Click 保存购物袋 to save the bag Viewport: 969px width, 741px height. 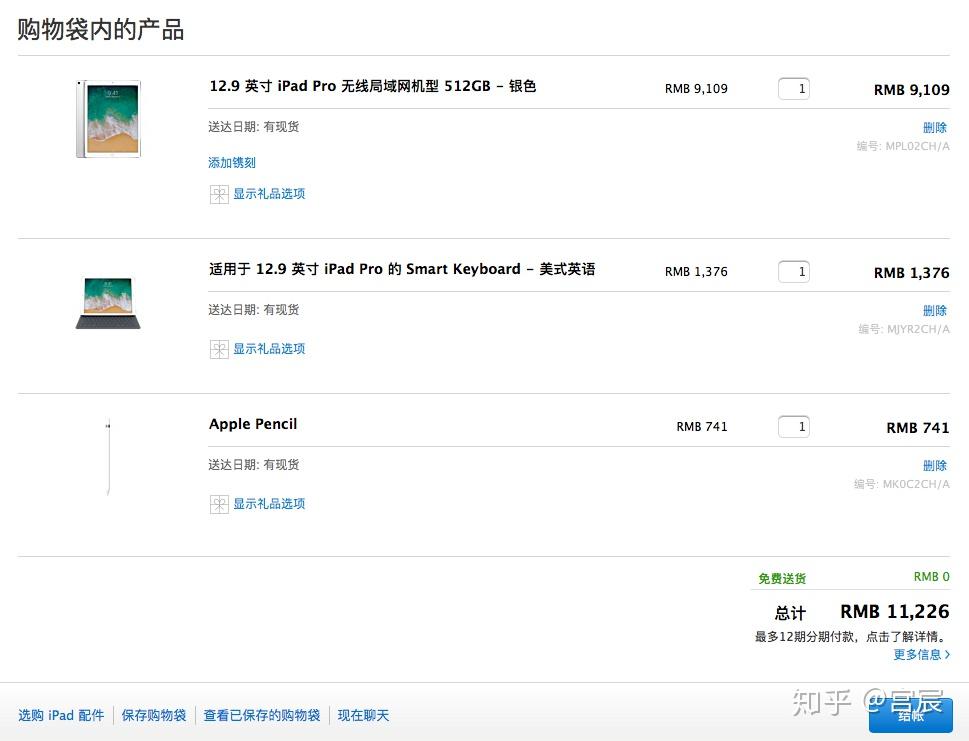pyautogui.click(x=152, y=715)
